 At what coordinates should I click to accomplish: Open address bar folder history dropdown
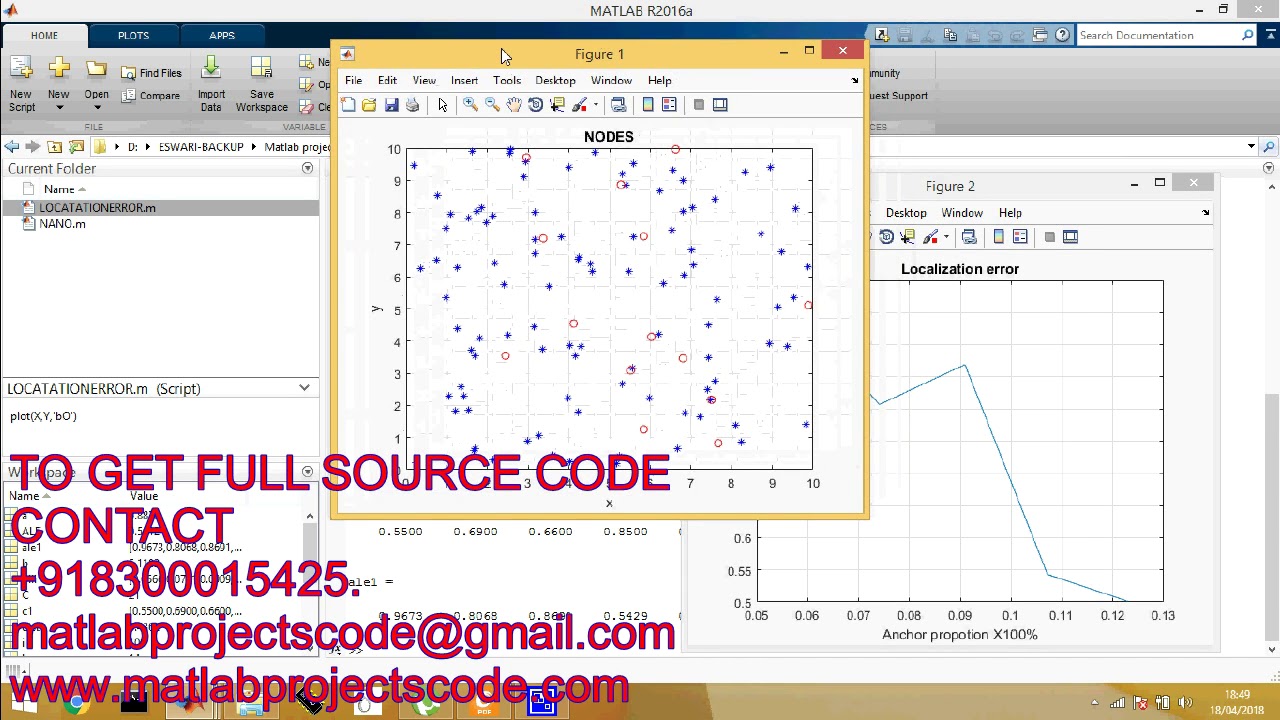point(1251,147)
